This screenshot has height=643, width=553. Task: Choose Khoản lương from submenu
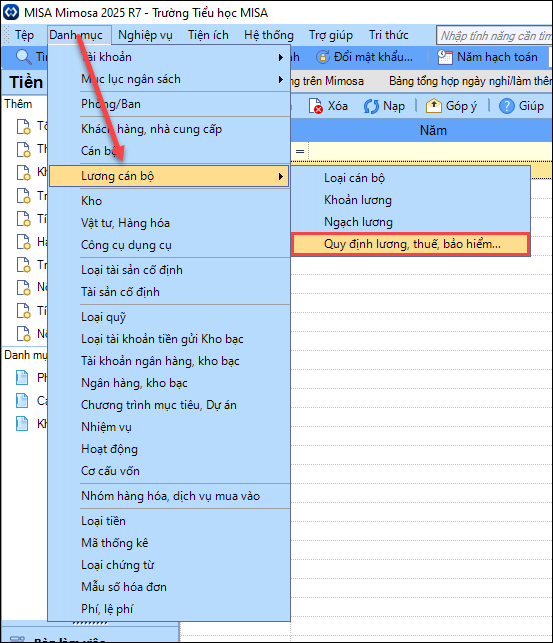tap(358, 200)
